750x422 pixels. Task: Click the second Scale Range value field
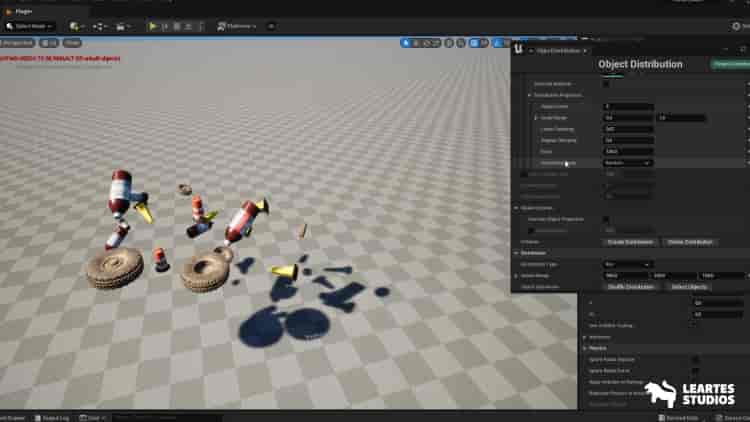coord(681,118)
